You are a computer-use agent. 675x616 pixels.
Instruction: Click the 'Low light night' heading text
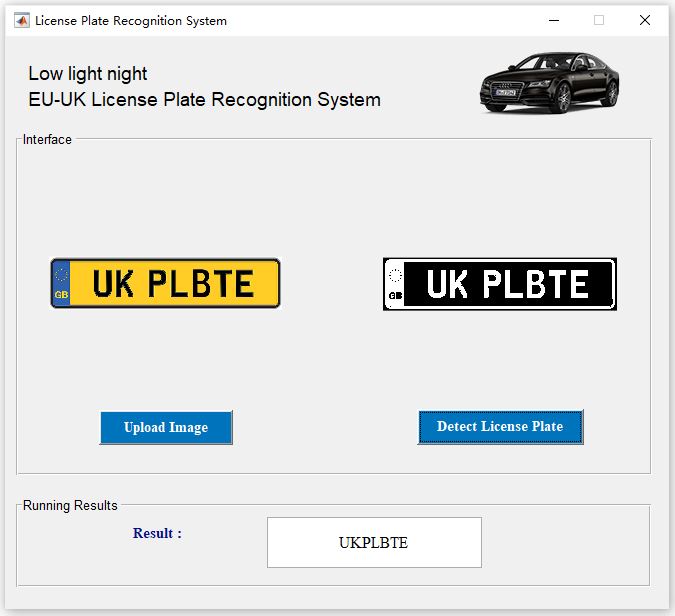coord(88,74)
